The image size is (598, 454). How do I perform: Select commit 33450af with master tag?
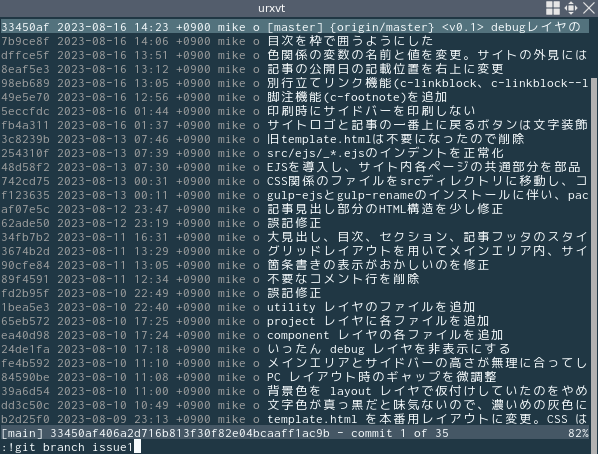coord(294,27)
